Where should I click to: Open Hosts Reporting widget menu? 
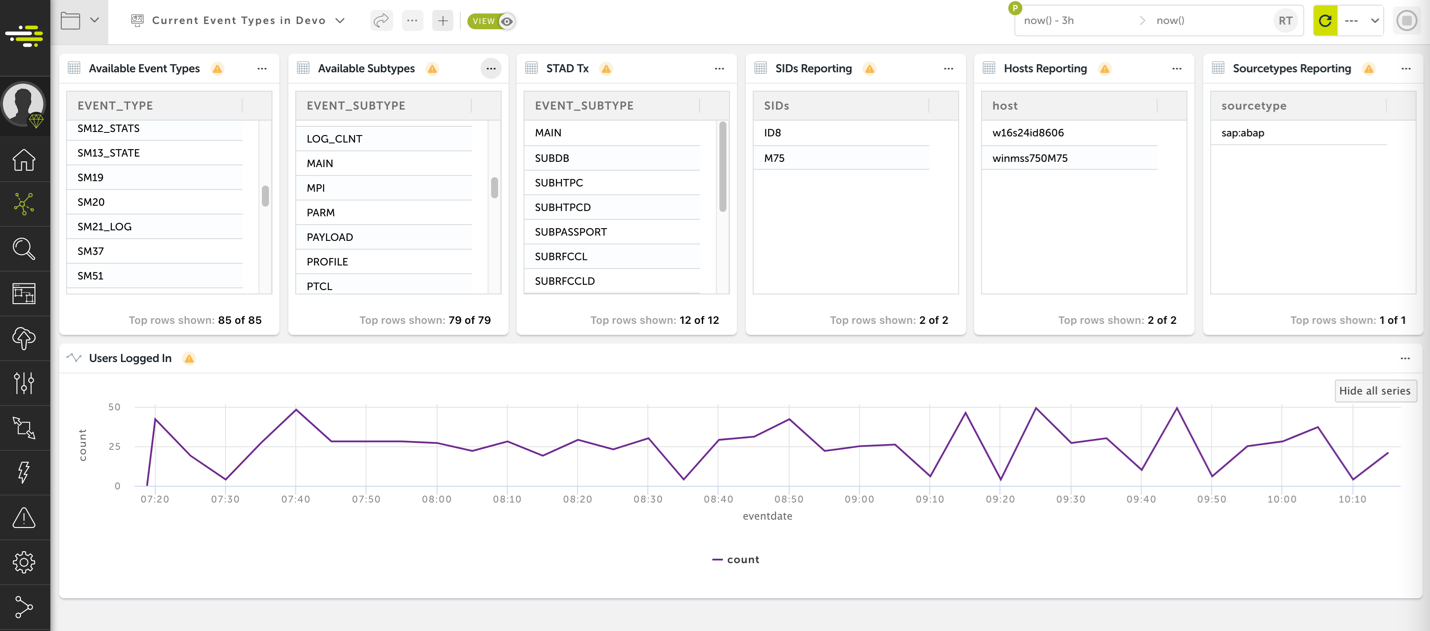tap(1177, 69)
